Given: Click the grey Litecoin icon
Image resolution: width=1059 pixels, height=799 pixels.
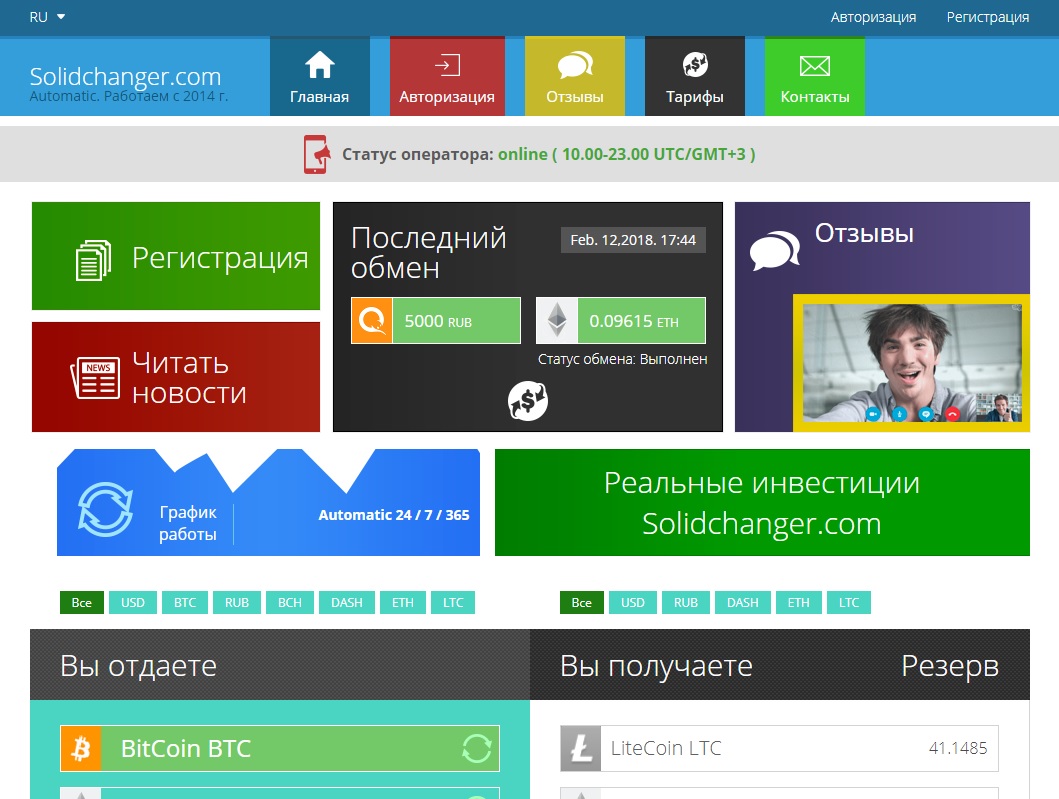Looking at the screenshot, I should pos(581,748).
